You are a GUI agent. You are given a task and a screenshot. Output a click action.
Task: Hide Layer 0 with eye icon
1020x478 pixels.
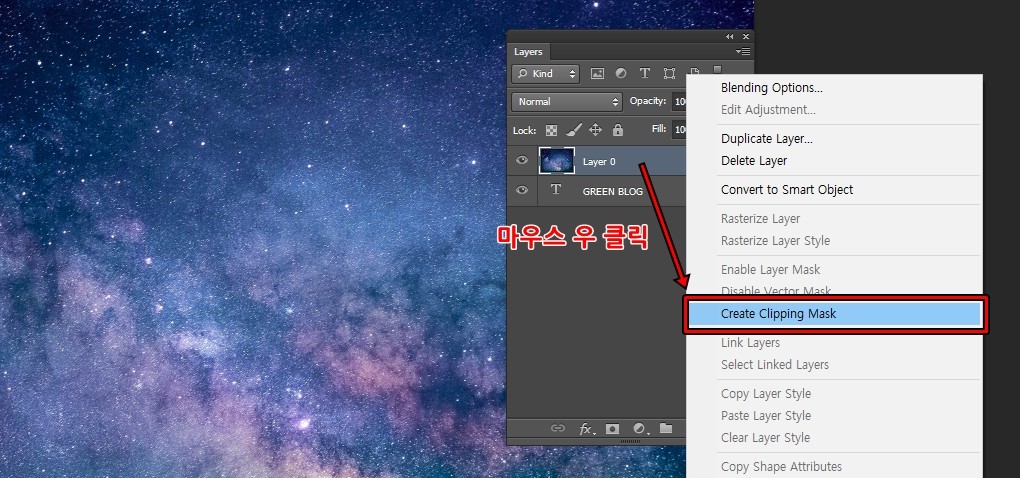(x=522, y=161)
